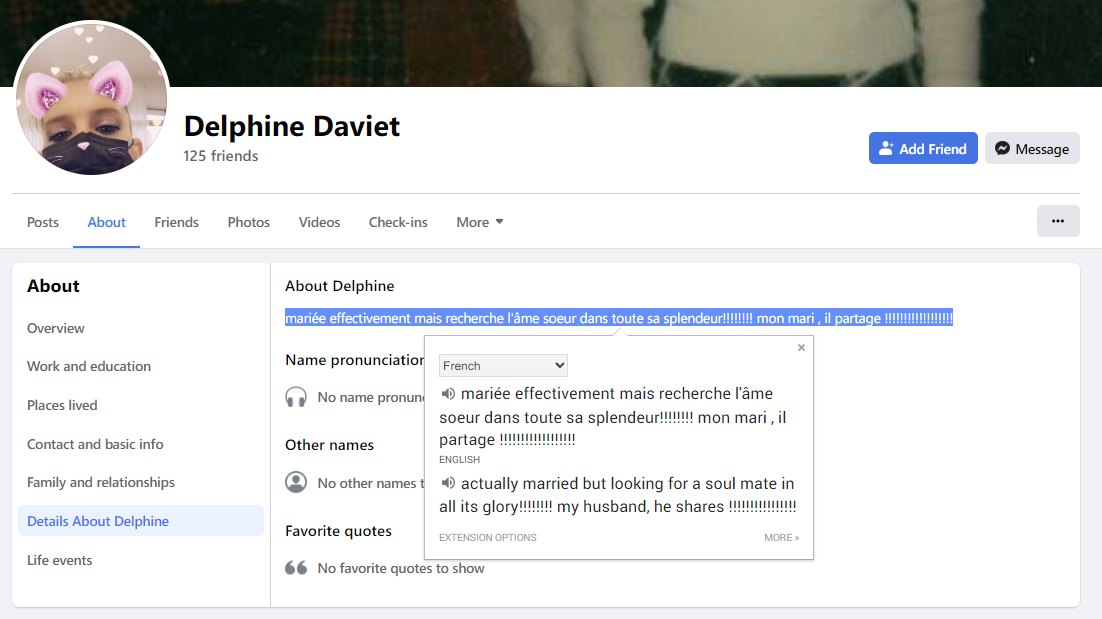Open Extension Options link
The height and width of the screenshot is (619, 1102).
click(x=488, y=537)
